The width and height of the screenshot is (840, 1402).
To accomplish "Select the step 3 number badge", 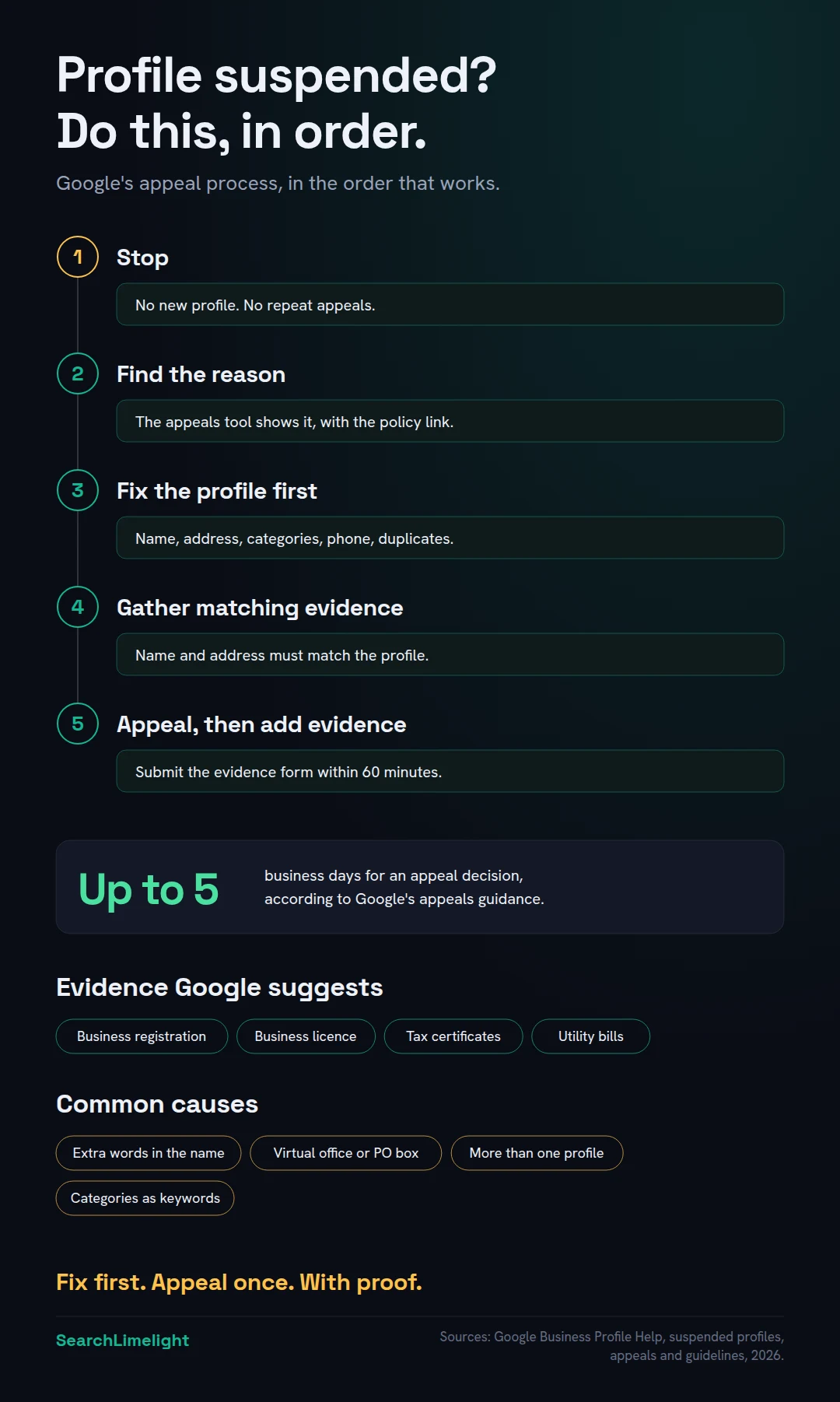I will click(78, 490).
